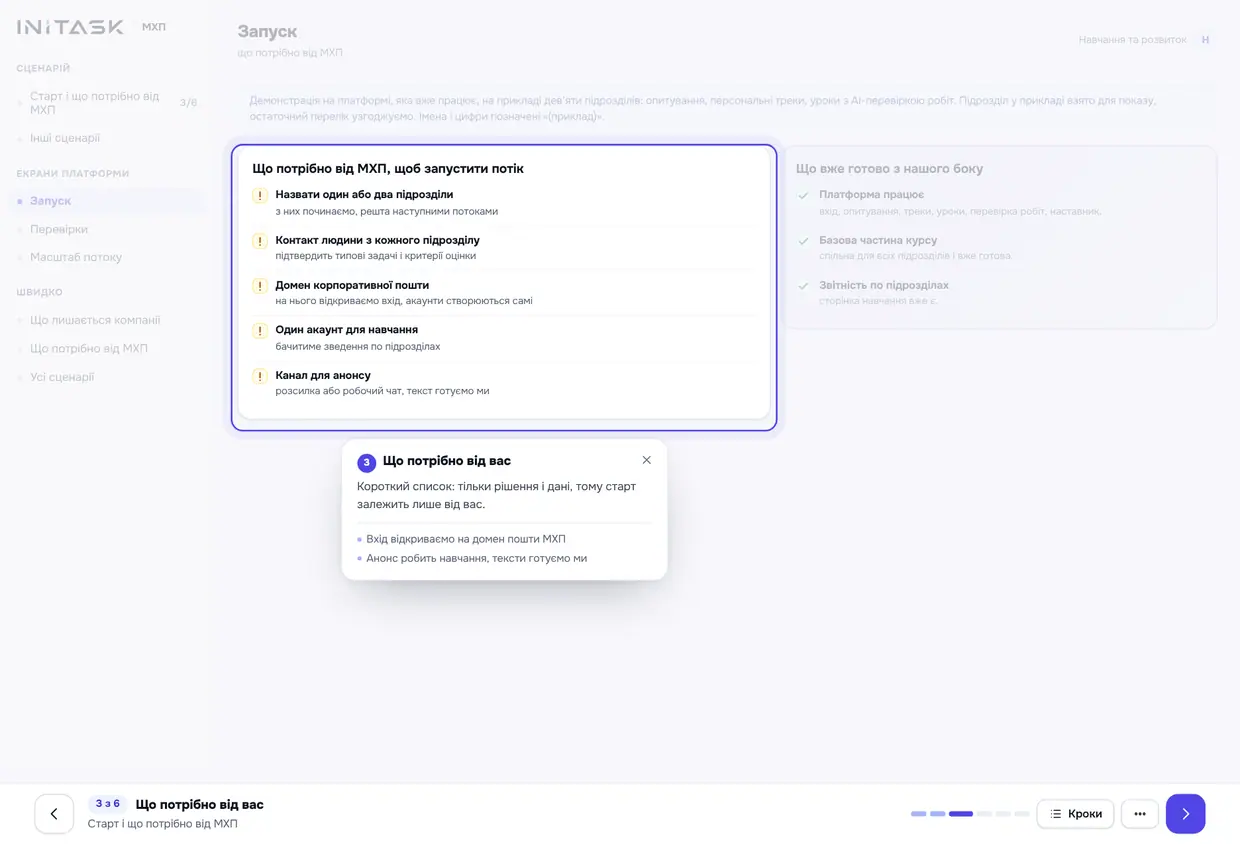Click the checkmark beside "Платформа працює"
1240x844 pixels.
(x=803, y=195)
